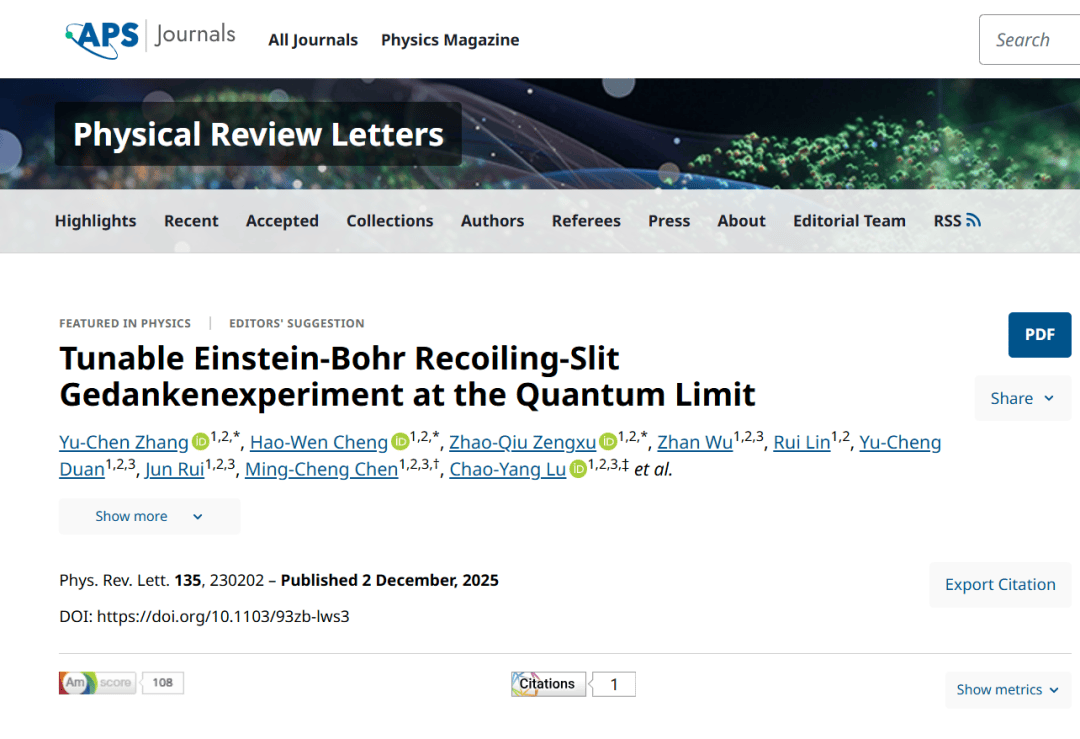Expand Show metrics panel

[1008, 690]
